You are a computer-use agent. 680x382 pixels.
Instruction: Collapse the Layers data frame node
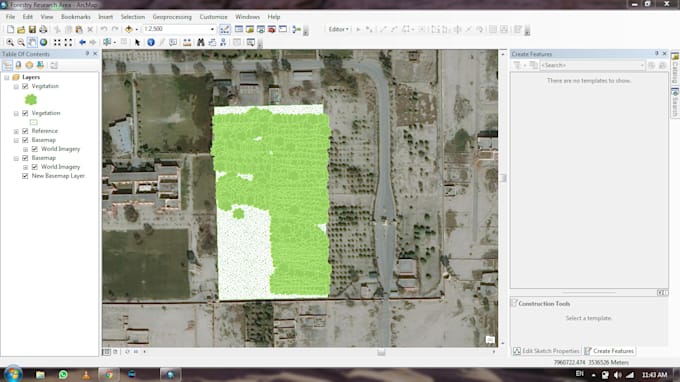coord(7,77)
